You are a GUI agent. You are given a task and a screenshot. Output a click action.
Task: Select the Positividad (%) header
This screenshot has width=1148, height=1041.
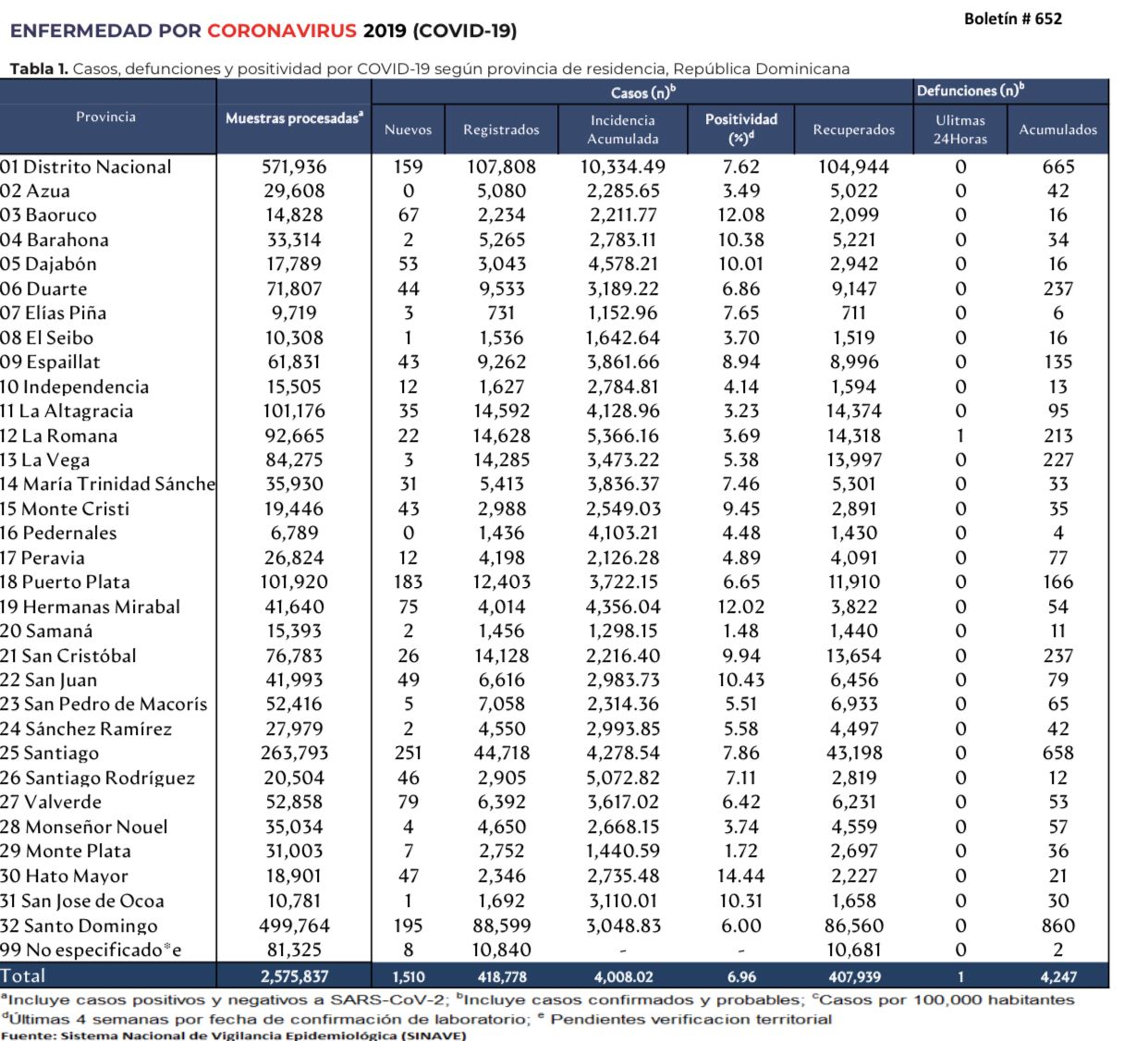pos(741,129)
